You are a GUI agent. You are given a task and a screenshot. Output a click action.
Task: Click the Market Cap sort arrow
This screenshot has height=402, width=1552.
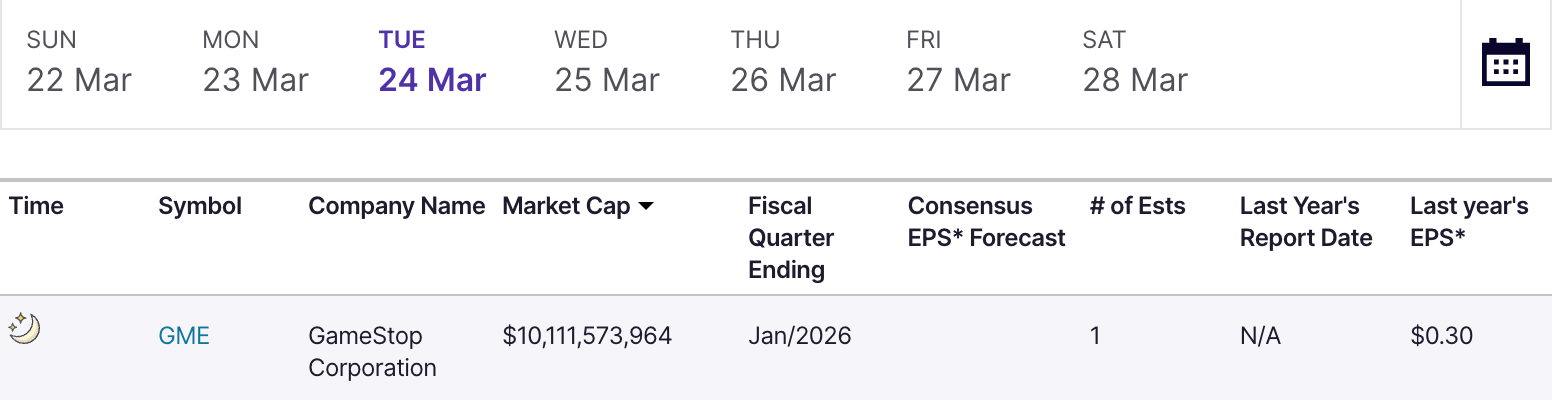646,207
